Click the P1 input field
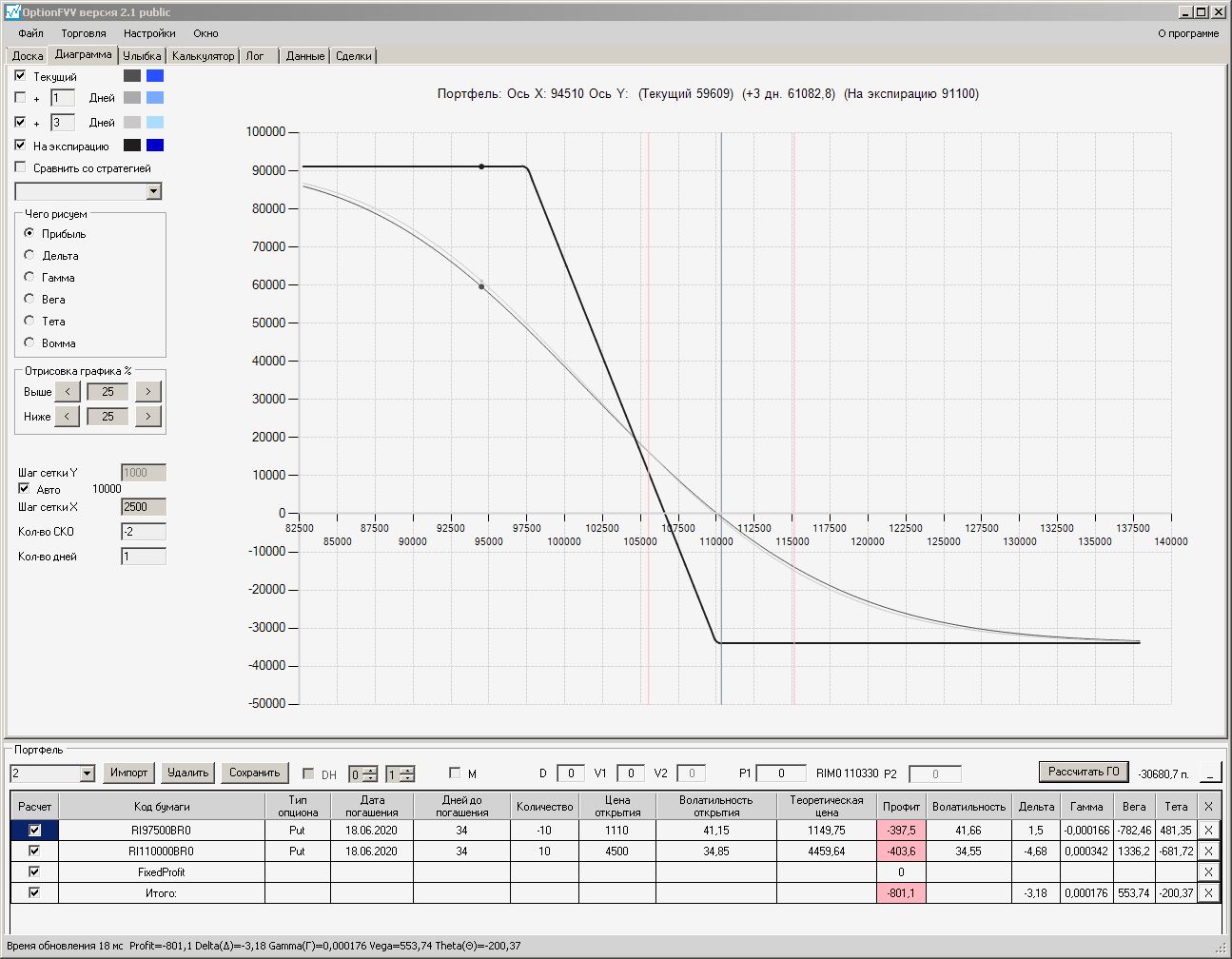1232x959 pixels. (781, 773)
